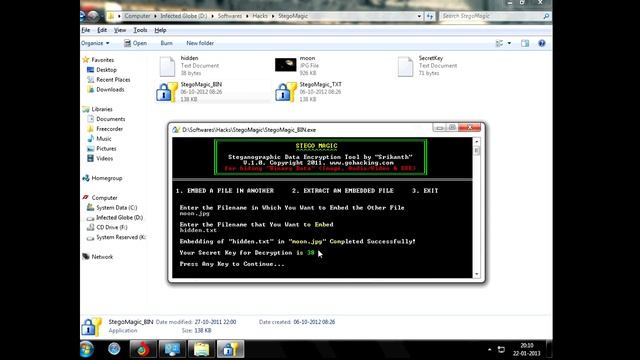Viewport: 640px width, 360px height.
Task: Click the action center tray icon
Action: tap(501, 350)
